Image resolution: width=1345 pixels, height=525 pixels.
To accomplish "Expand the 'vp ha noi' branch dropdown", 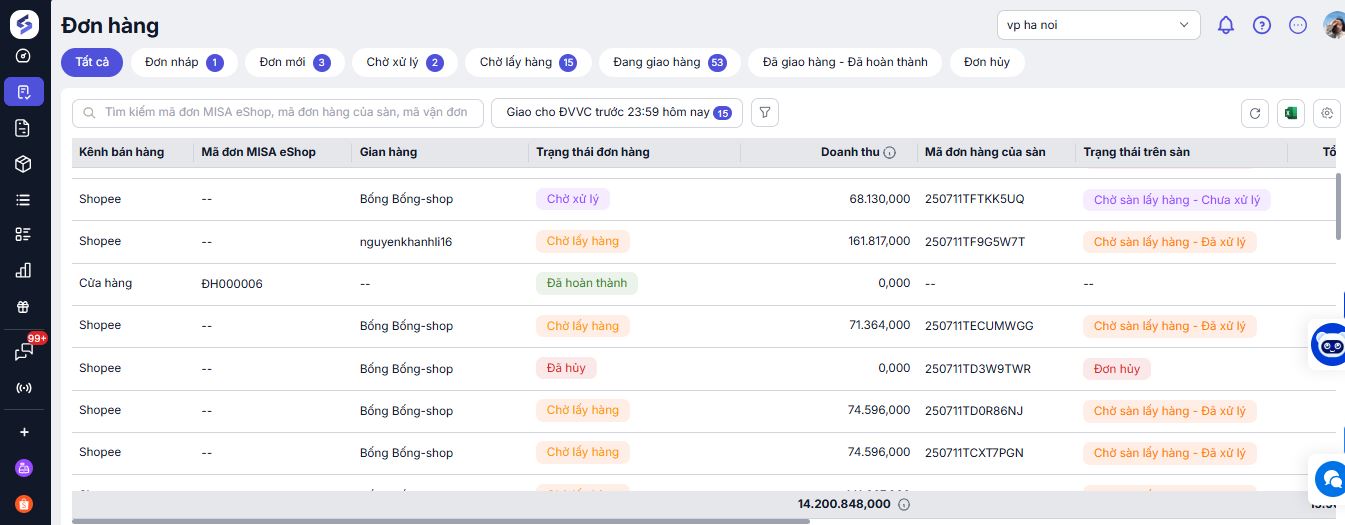I will coord(1098,25).
